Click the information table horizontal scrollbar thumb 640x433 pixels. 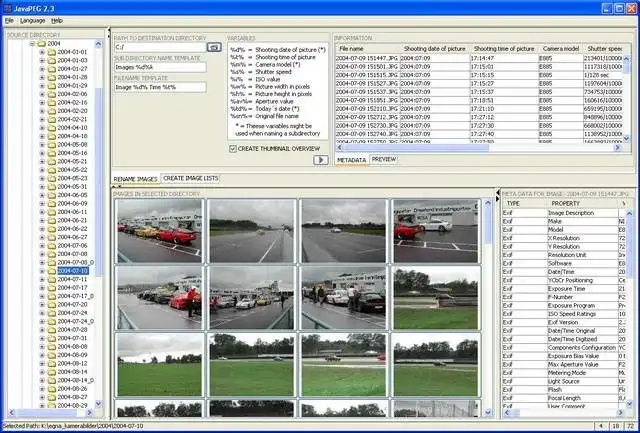pyautogui.click(x=415, y=148)
